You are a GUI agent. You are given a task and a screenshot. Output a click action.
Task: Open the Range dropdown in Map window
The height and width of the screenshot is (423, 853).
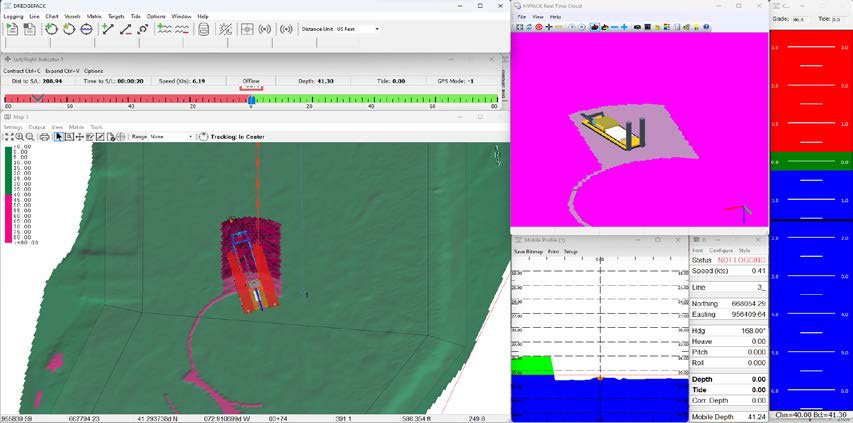pos(171,137)
